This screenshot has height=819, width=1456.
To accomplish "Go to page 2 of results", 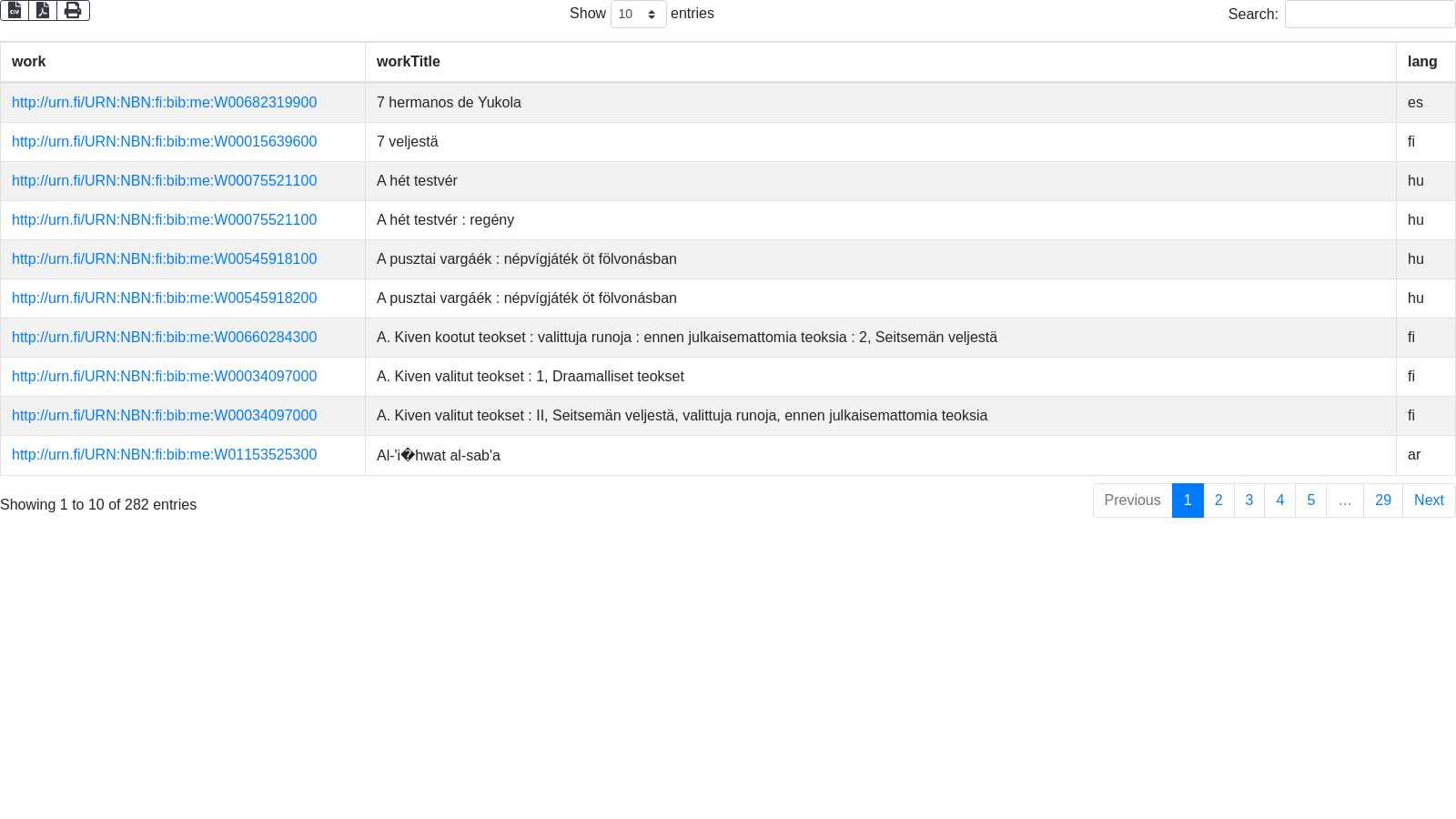I will [x=1218, y=500].
